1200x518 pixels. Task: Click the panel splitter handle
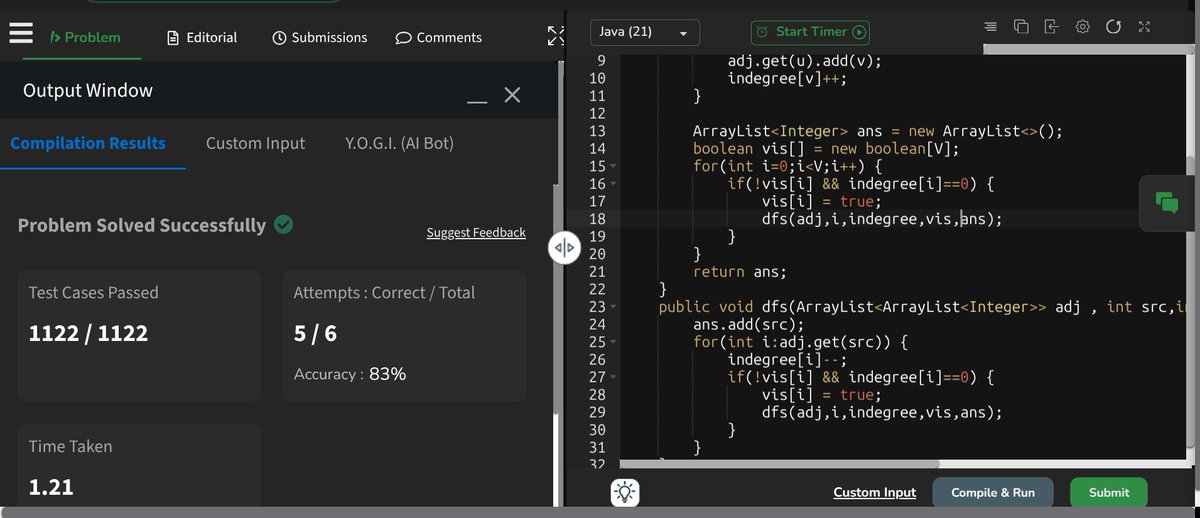point(564,248)
